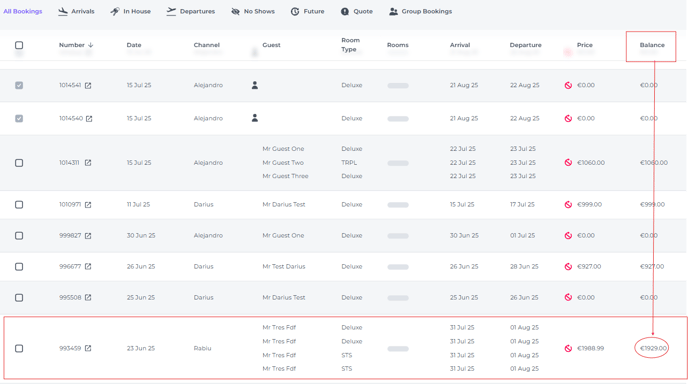Click the red status icon beside €1988.99
Image resolution: width=688 pixels, height=384 pixels.
pyautogui.click(x=568, y=348)
